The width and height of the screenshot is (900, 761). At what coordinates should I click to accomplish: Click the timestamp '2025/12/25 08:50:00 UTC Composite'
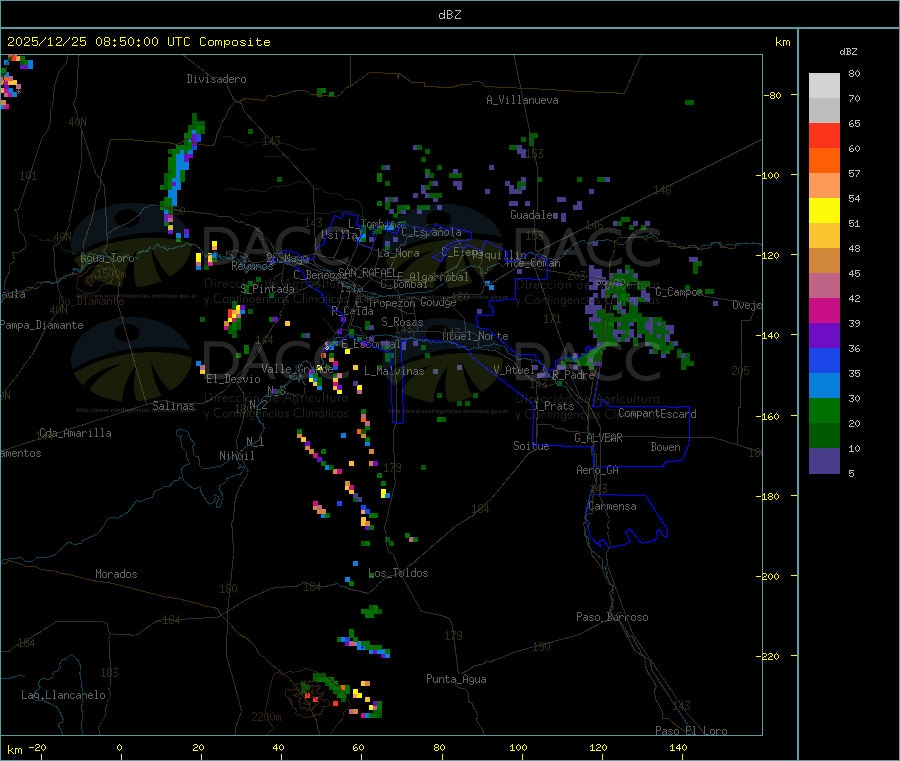[x=138, y=42]
